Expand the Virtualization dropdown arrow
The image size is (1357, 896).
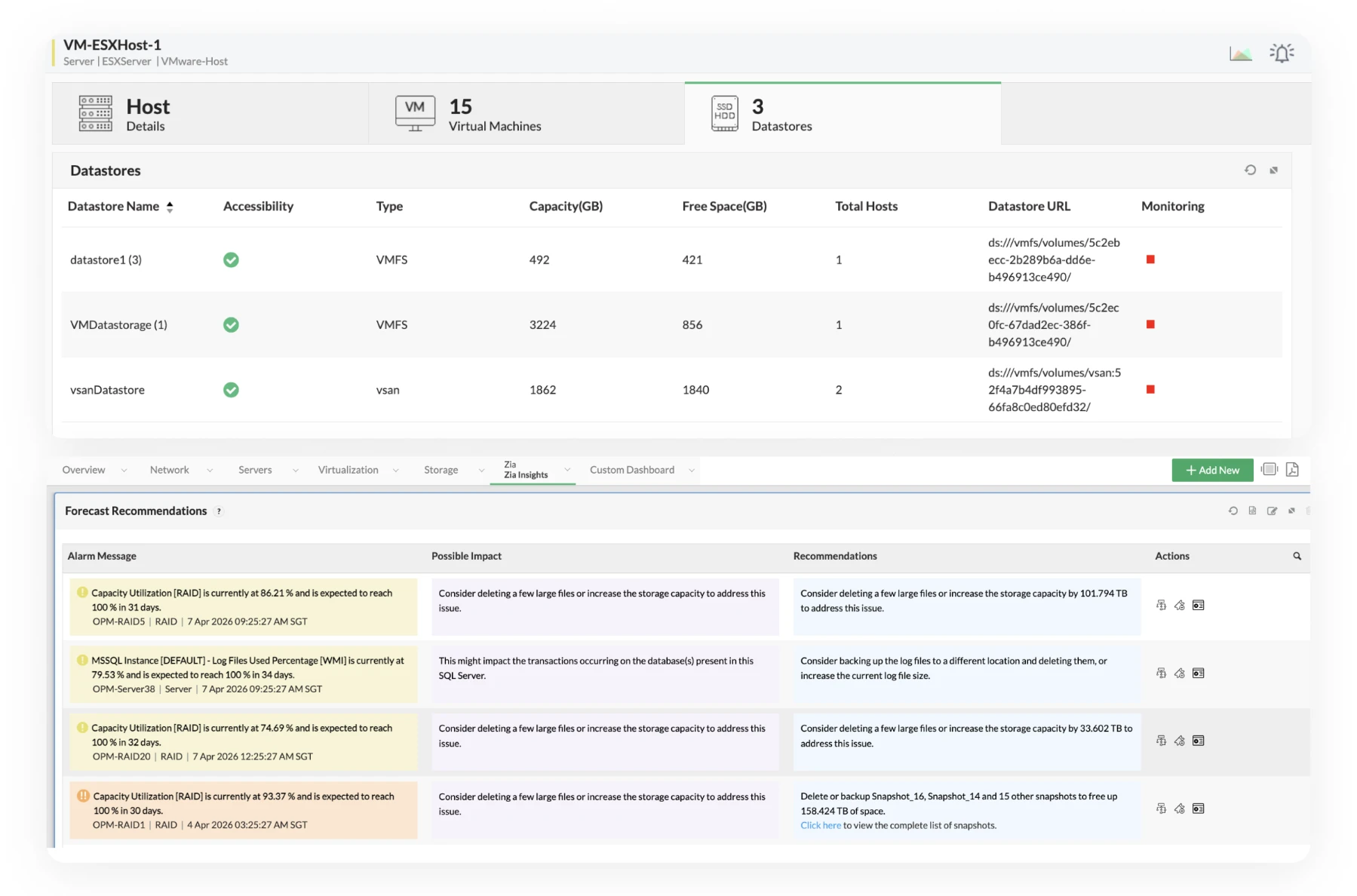click(x=395, y=470)
